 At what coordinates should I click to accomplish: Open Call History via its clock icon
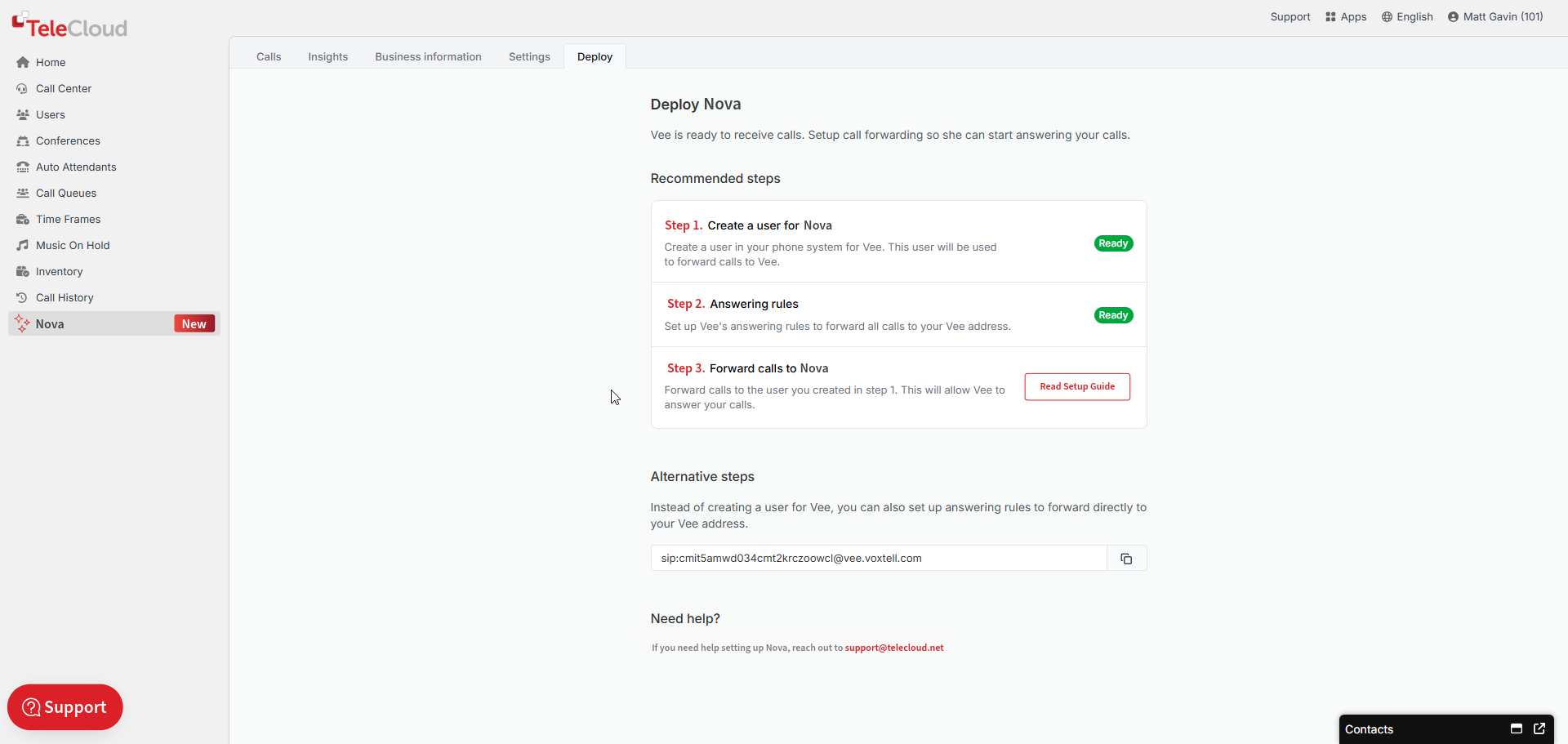pyautogui.click(x=22, y=297)
